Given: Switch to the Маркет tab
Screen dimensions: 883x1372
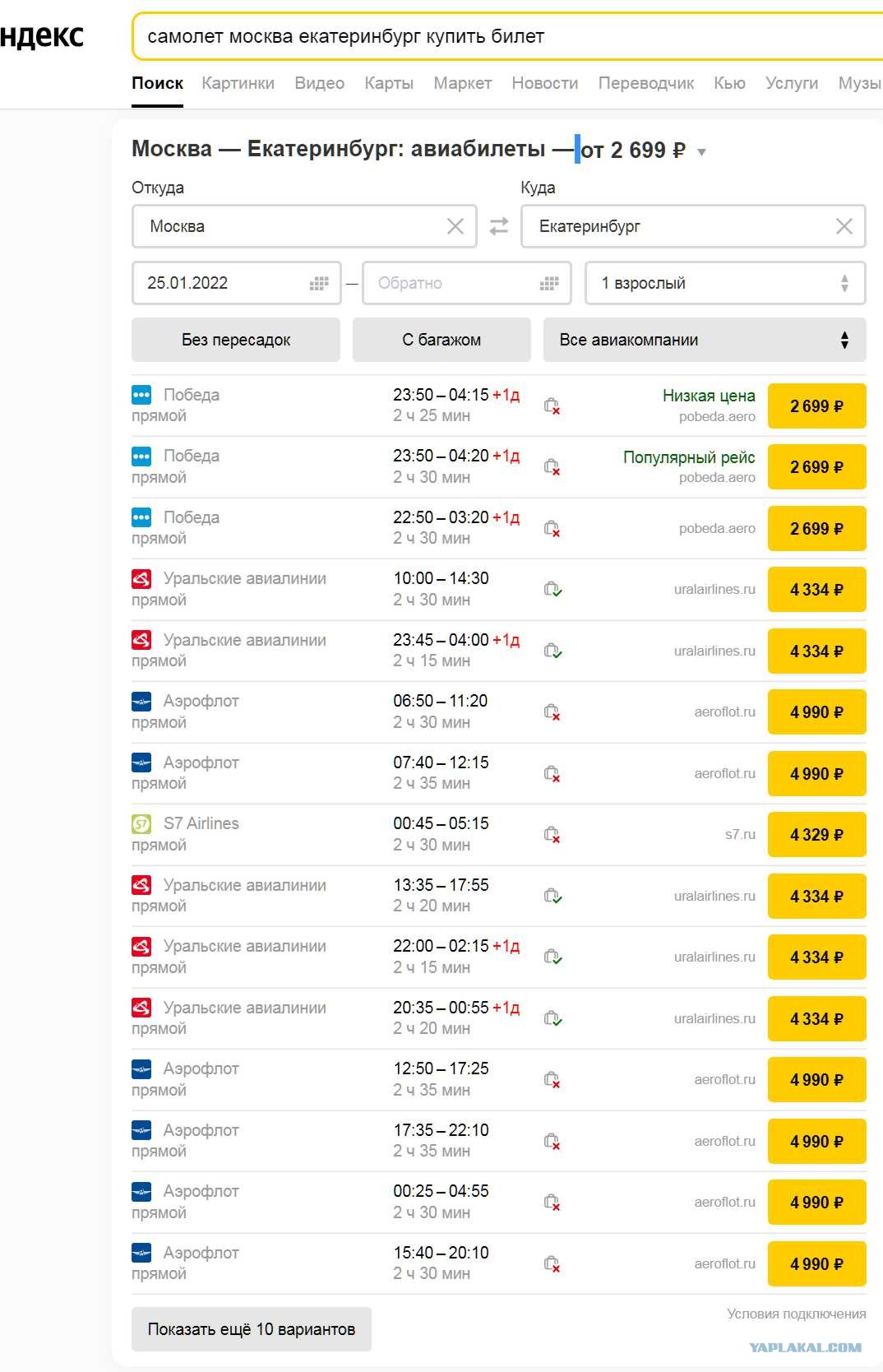Looking at the screenshot, I should (463, 83).
